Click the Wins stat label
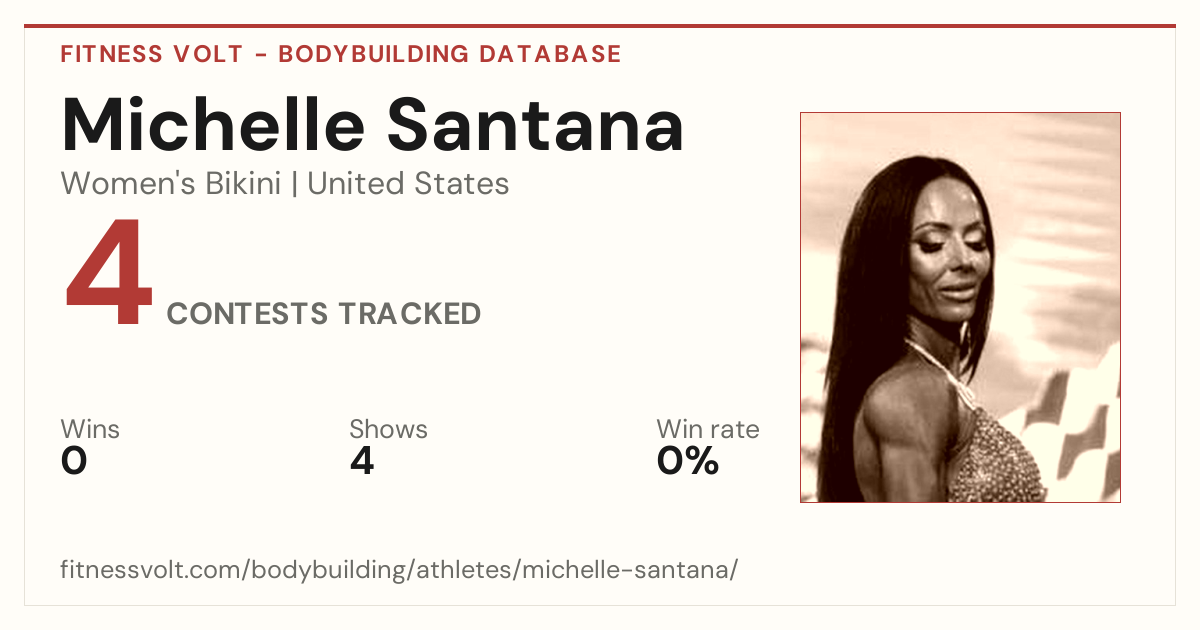1200x630 pixels. click(90, 430)
